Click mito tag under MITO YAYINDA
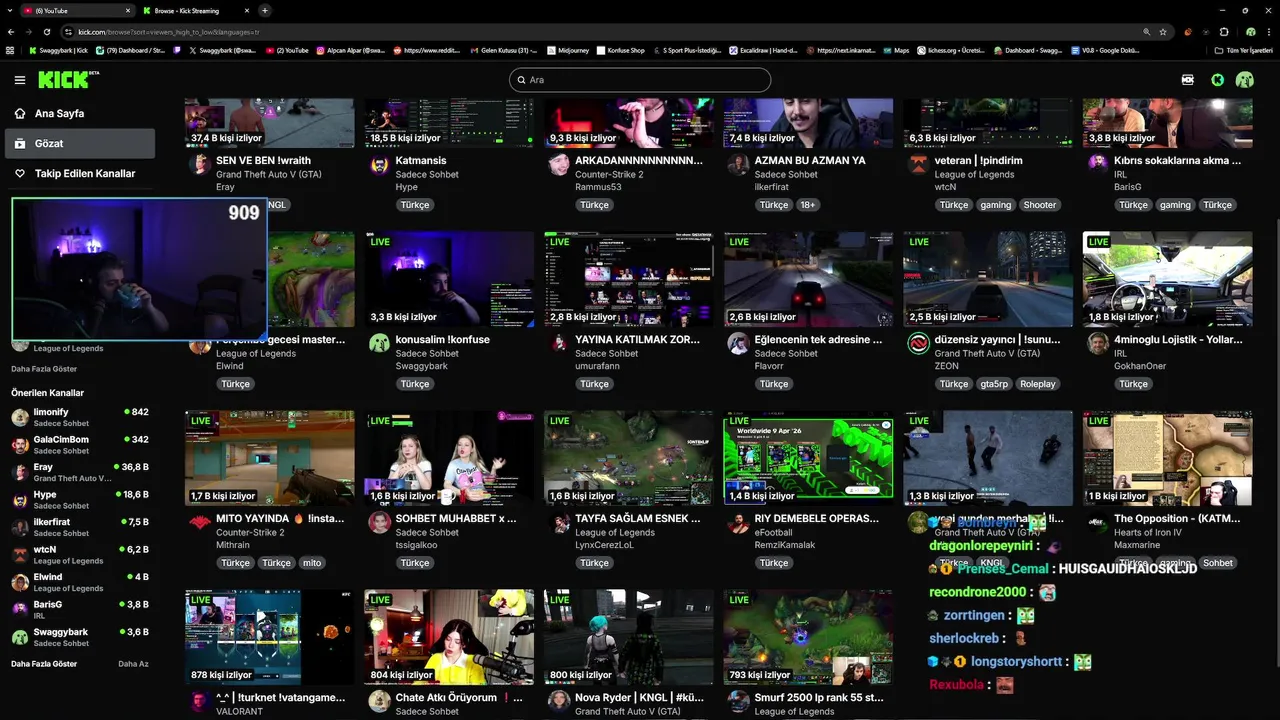Image resolution: width=1280 pixels, height=720 pixels. click(x=312, y=563)
